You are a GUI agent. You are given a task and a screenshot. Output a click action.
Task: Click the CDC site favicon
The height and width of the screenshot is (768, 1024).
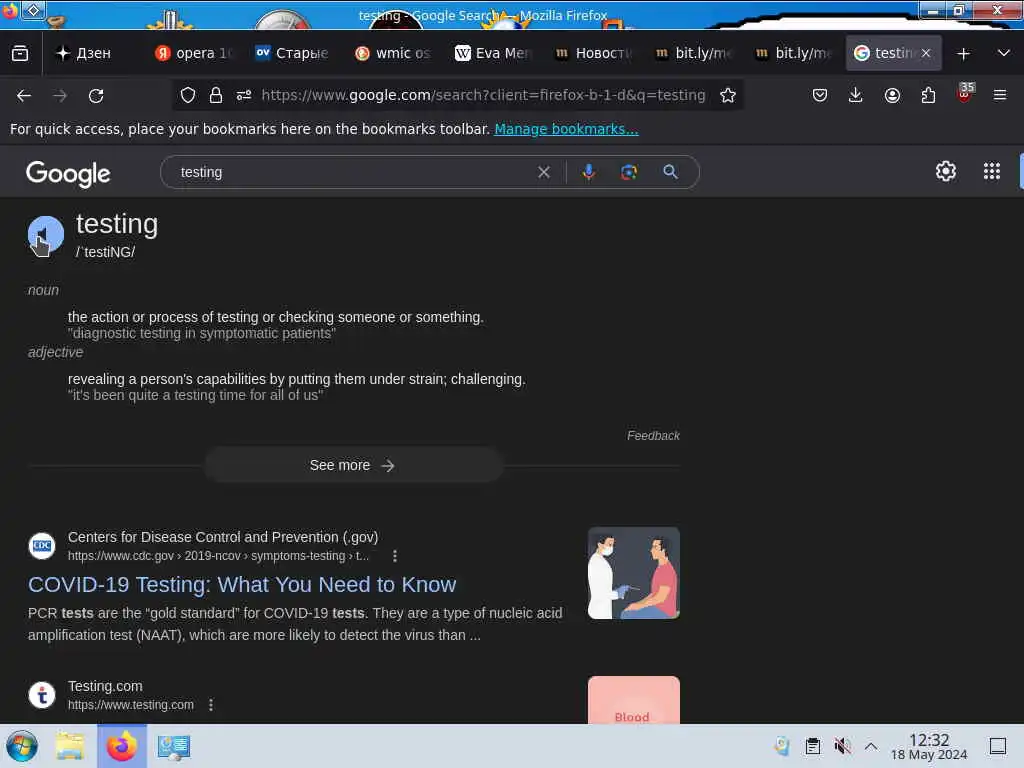pyautogui.click(x=42, y=546)
